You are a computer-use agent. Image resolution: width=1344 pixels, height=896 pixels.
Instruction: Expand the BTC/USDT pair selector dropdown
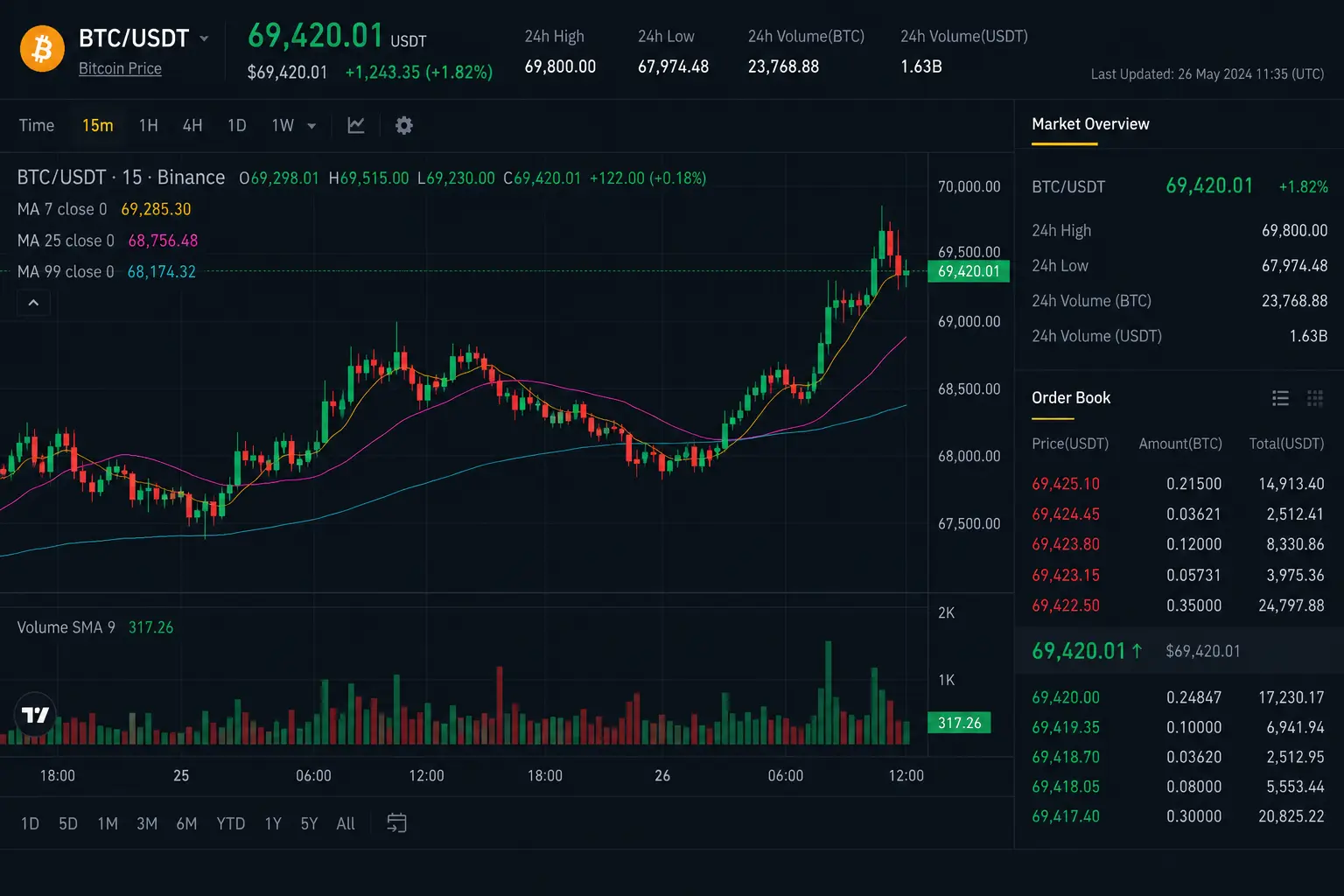tap(204, 38)
